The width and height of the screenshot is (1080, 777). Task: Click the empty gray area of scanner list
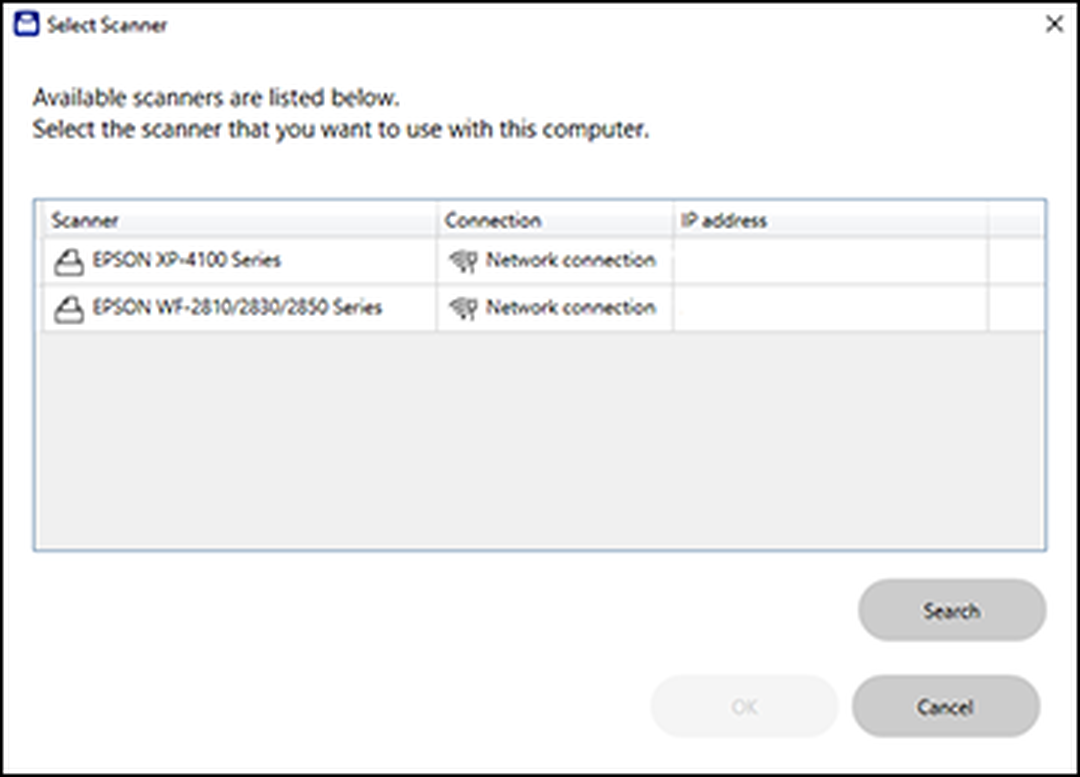tap(540, 439)
